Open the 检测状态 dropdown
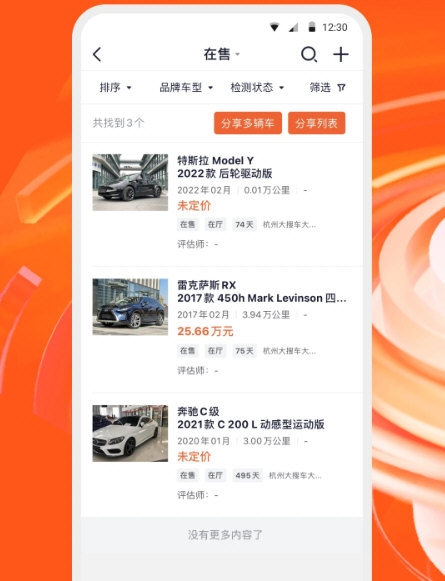The height and width of the screenshot is (581, 445). 257,87
